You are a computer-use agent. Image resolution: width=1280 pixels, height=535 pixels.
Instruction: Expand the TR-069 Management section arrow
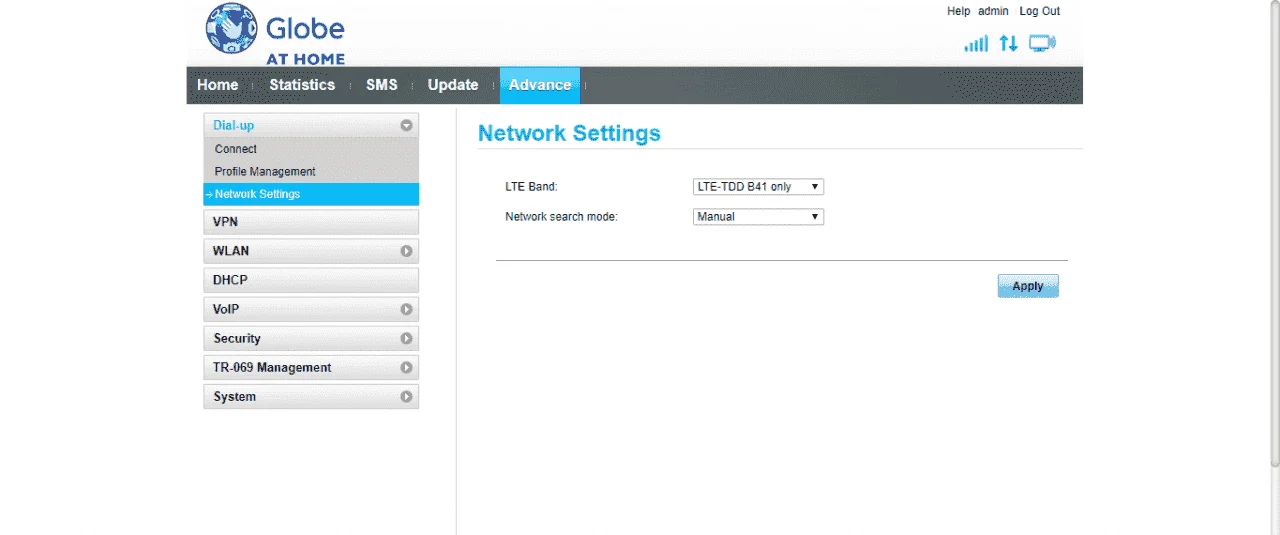[407, 368]
